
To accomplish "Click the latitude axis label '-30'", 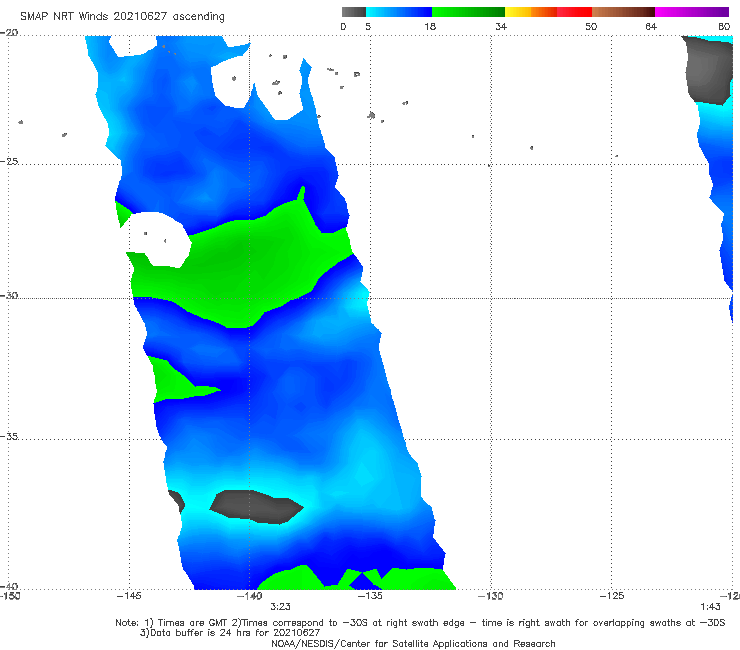I will tap(9, 295).
